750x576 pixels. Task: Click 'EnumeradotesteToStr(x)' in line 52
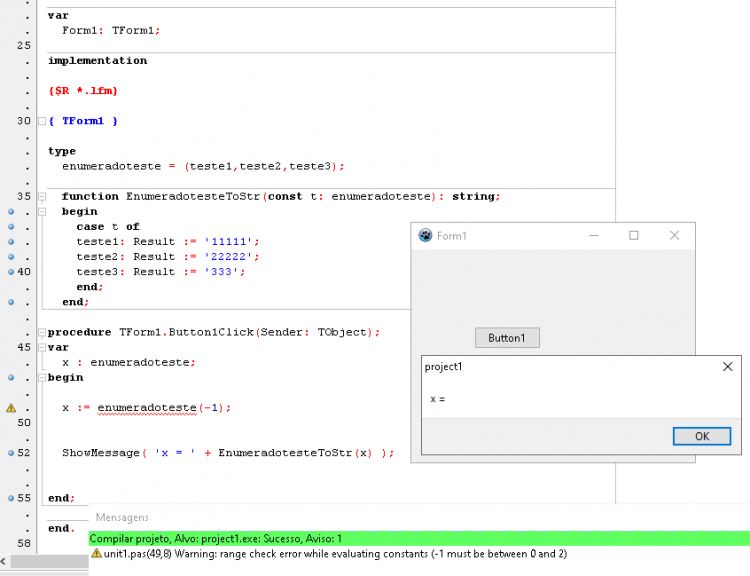point(295,453)
